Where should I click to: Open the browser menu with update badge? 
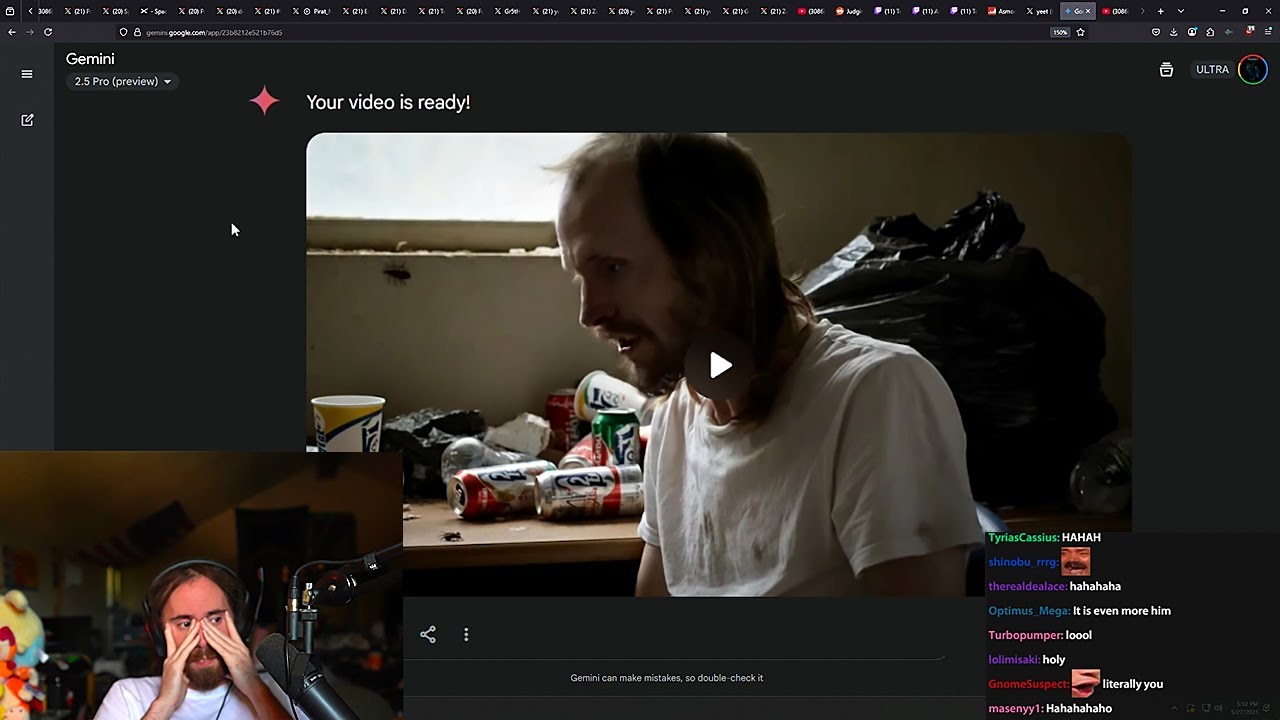point(1268,32)
